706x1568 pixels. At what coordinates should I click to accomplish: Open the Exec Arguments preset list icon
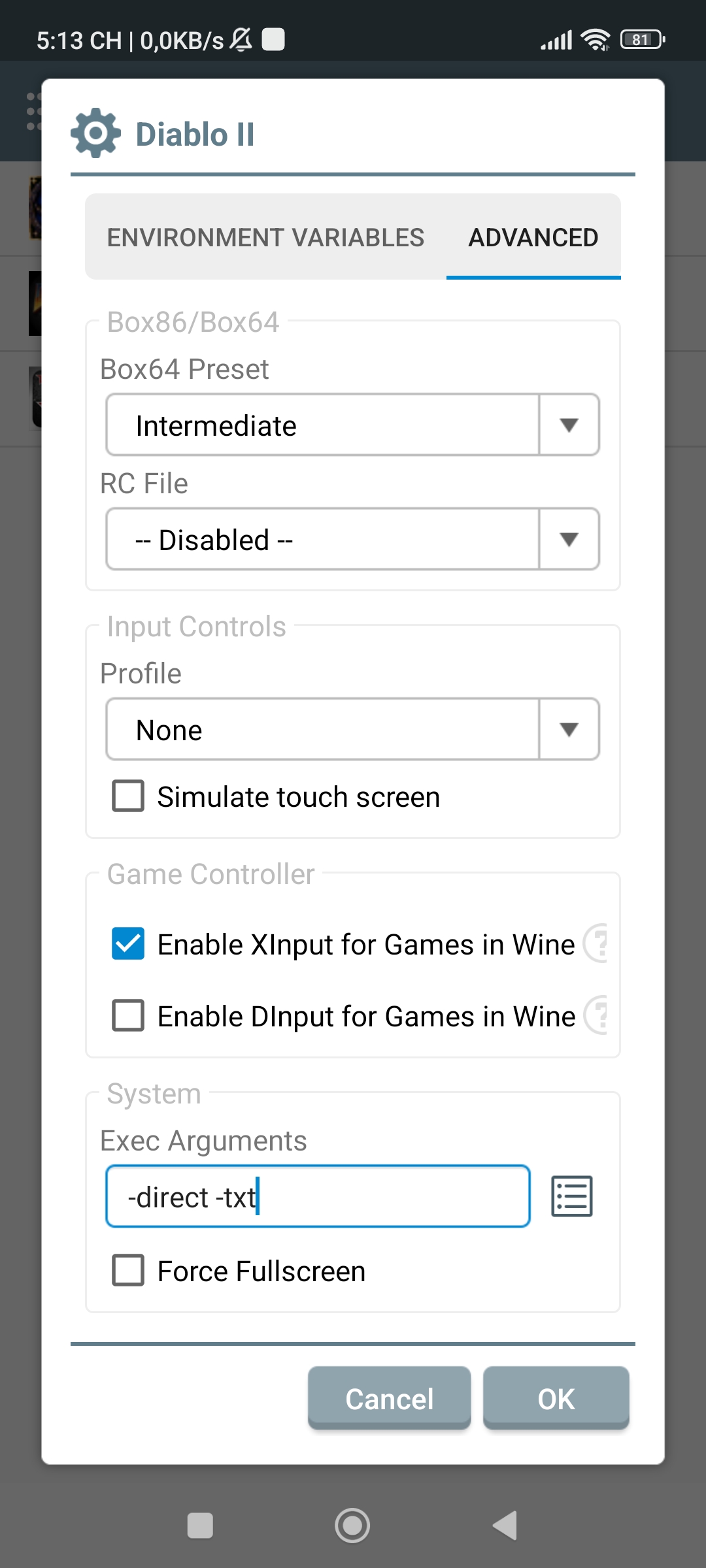coord(572,1196)
